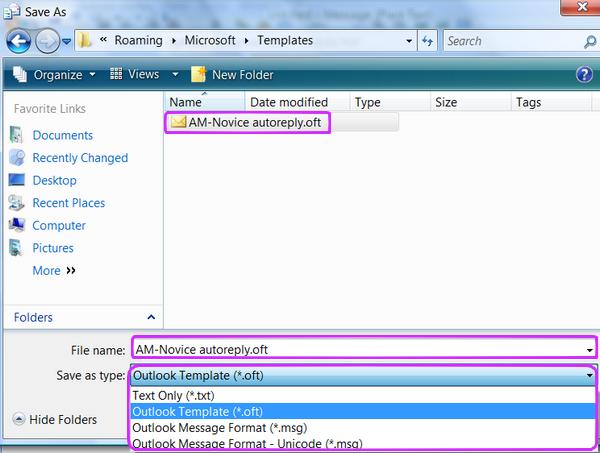Image resolution: width=600 pixels, height=453 pixels.
Task: Choose Outlook Message Format (*.msg) option
Action: [x=363, y=427]
